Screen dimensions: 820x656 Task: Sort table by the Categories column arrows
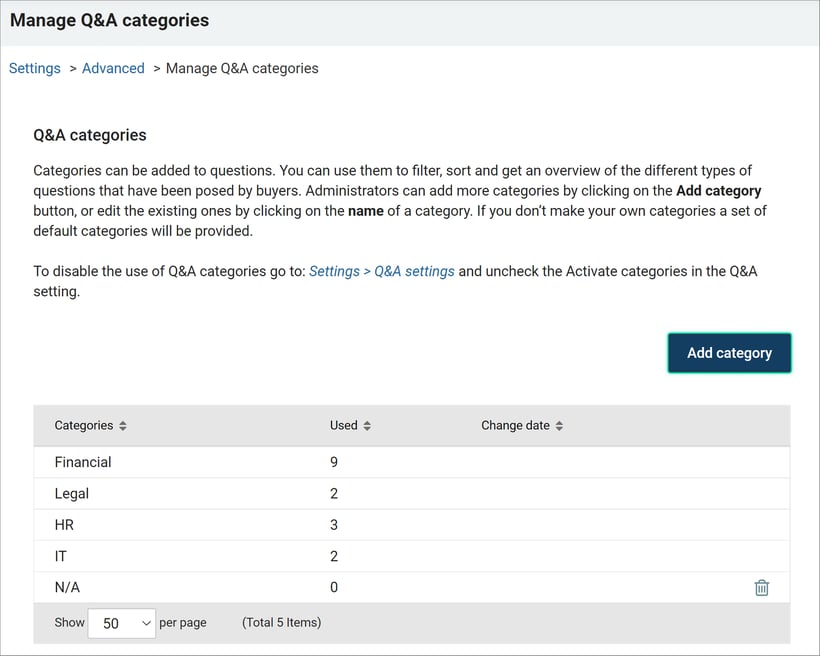[x=122, y=425]
